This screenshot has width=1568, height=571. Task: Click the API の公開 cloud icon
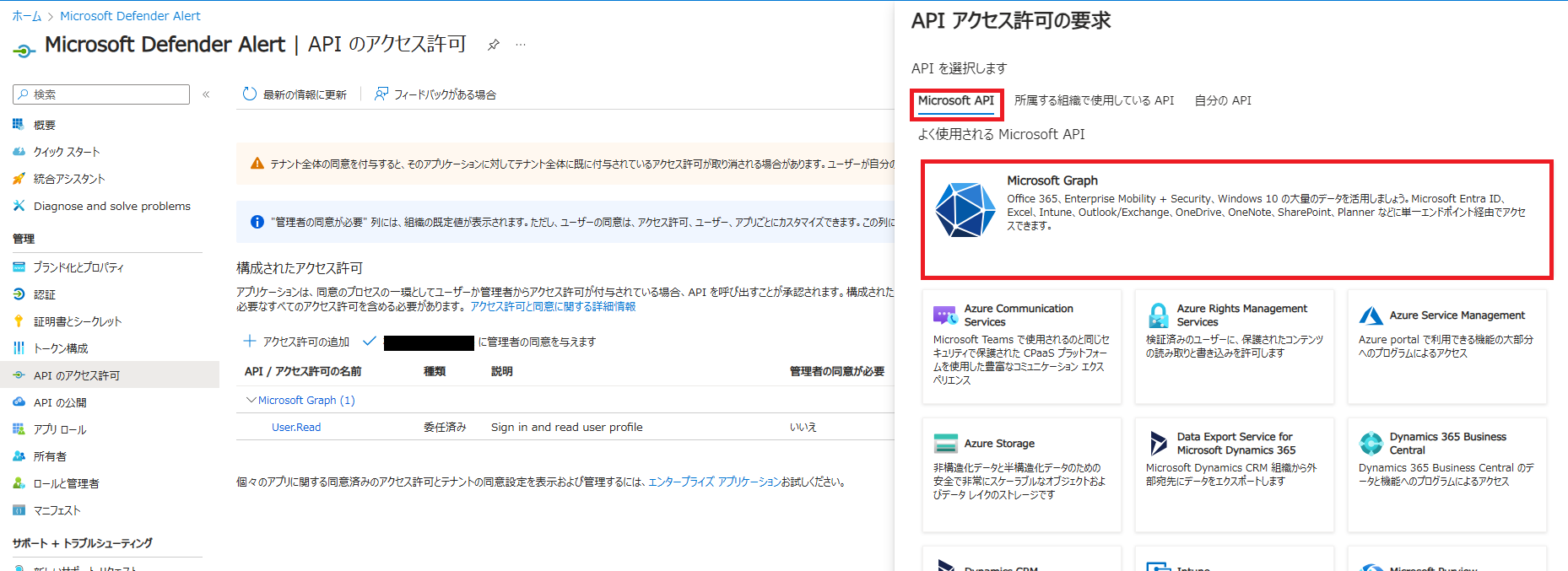19,402
